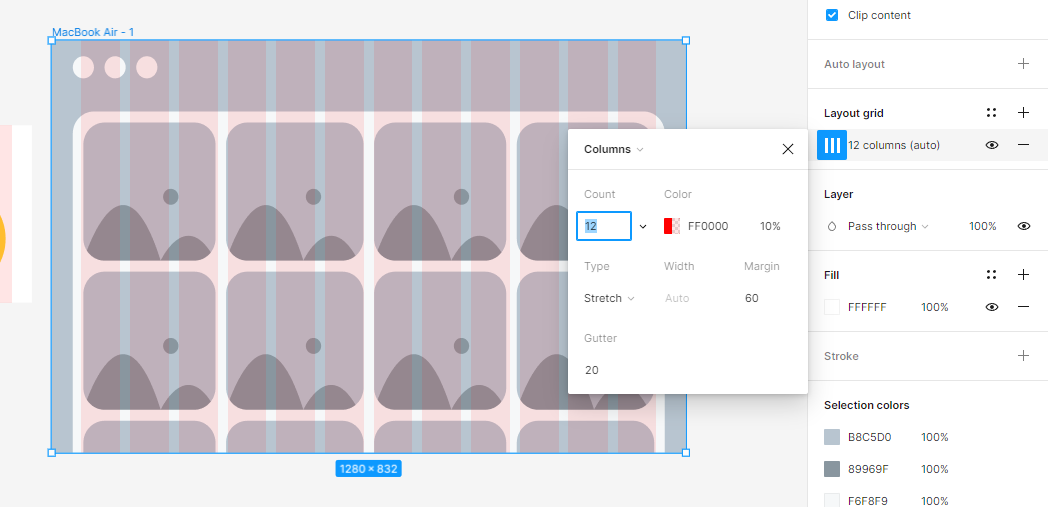Add a stroke with plus icon

tap(1023, 355)
